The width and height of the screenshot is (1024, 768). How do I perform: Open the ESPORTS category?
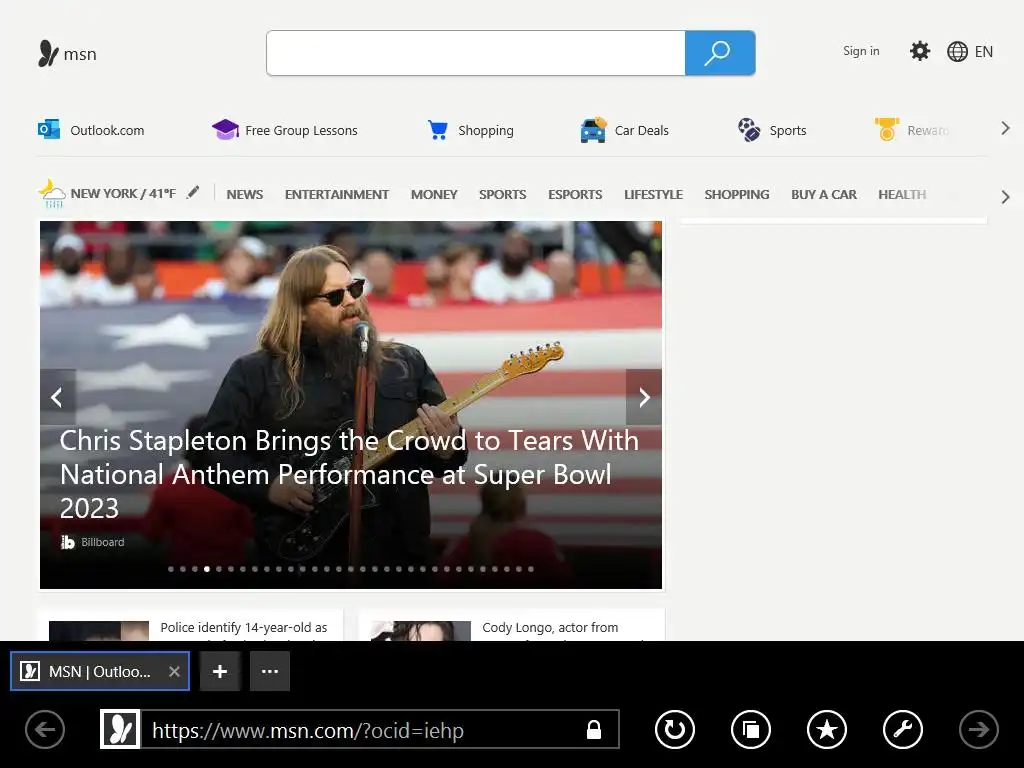(575, 195)
